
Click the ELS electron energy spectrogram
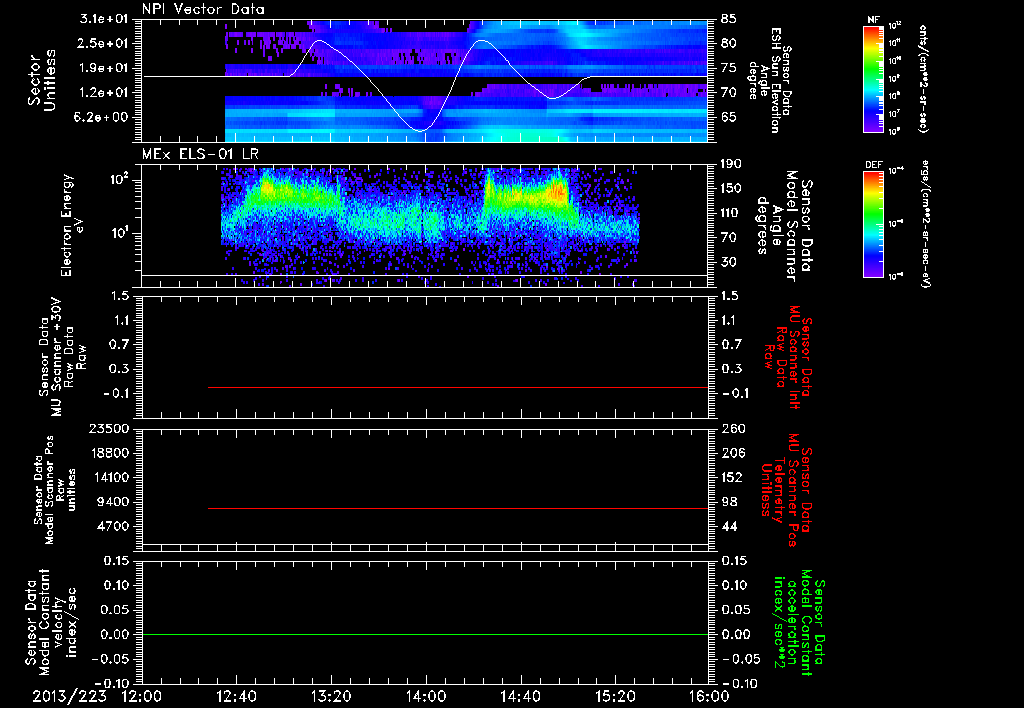click(x=430, y=225)
